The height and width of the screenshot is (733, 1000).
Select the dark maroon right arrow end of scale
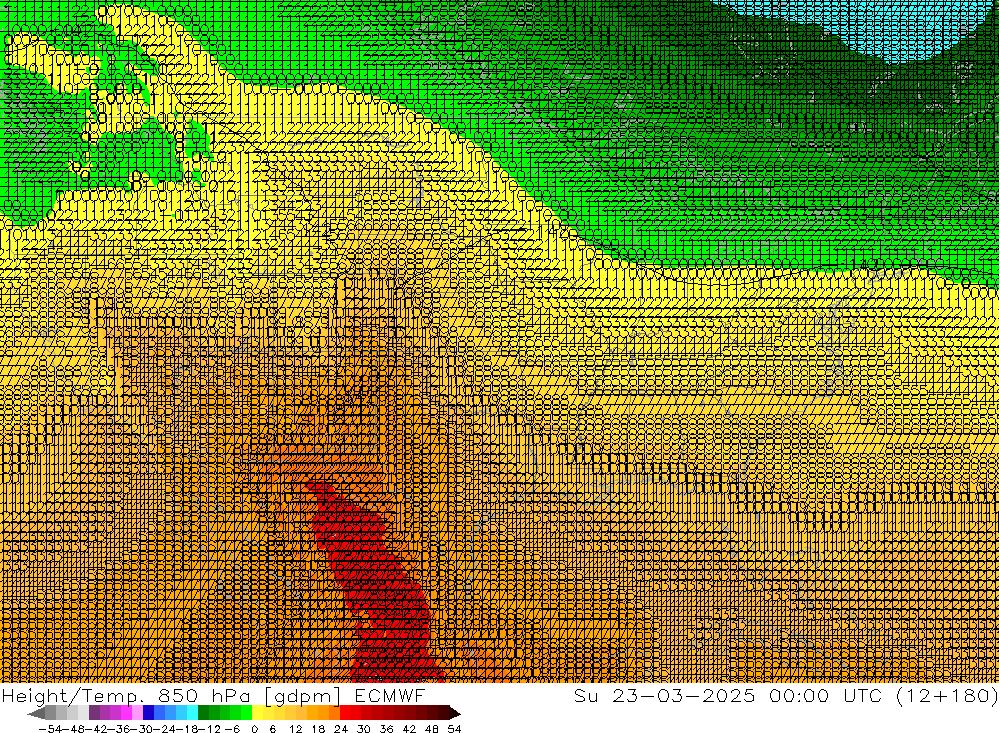454,713
